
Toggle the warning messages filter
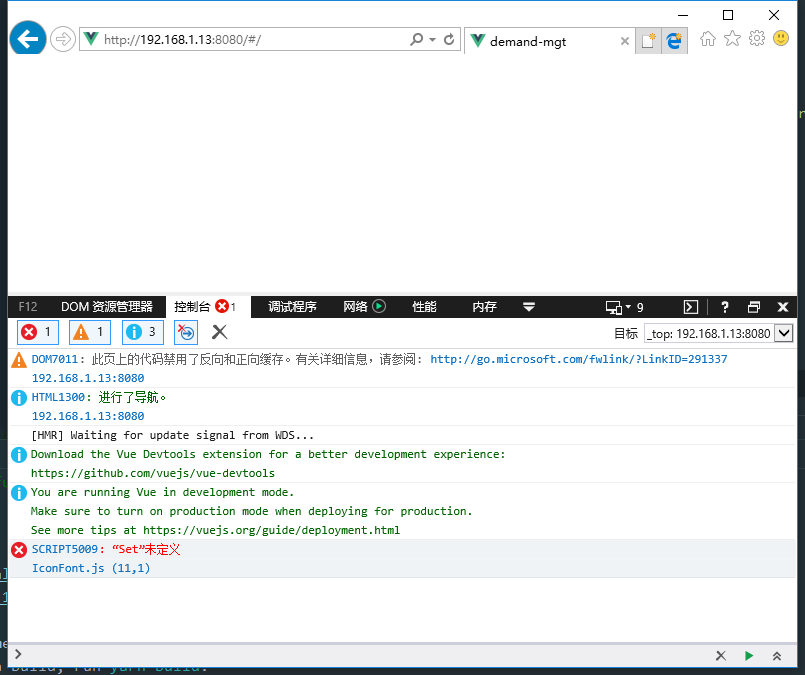pyautogui.click(x=90, y=332)
